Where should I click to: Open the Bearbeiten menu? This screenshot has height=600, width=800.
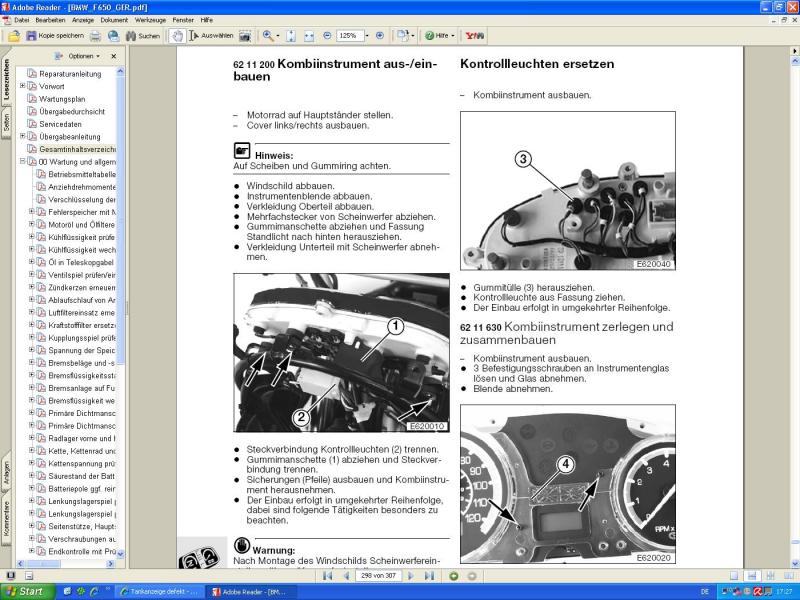(50, 20)
